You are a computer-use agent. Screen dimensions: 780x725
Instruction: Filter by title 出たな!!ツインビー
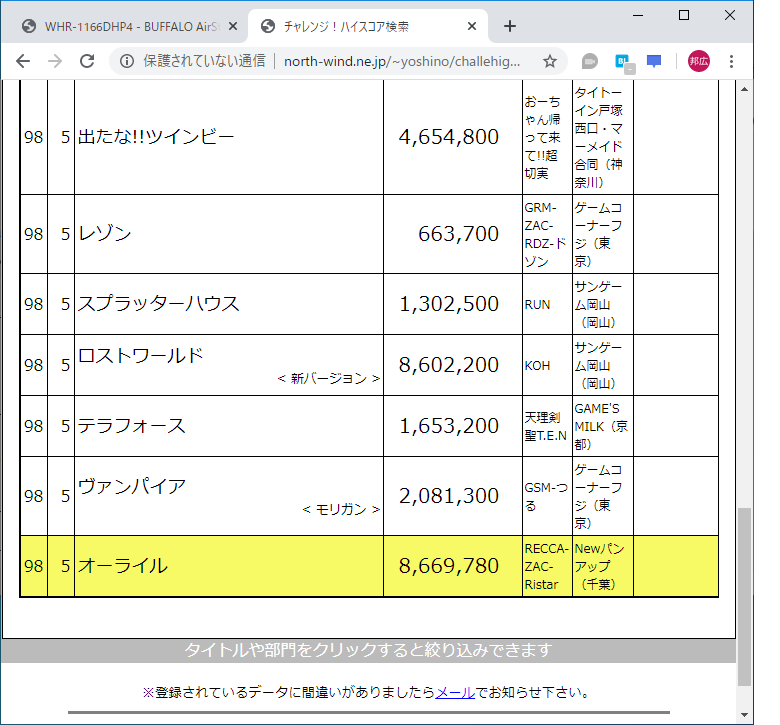coord(156,137)
